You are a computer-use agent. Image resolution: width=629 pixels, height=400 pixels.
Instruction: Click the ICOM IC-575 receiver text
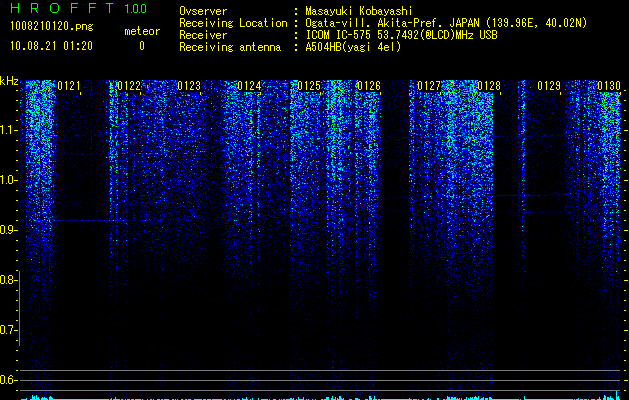(401, 35)
